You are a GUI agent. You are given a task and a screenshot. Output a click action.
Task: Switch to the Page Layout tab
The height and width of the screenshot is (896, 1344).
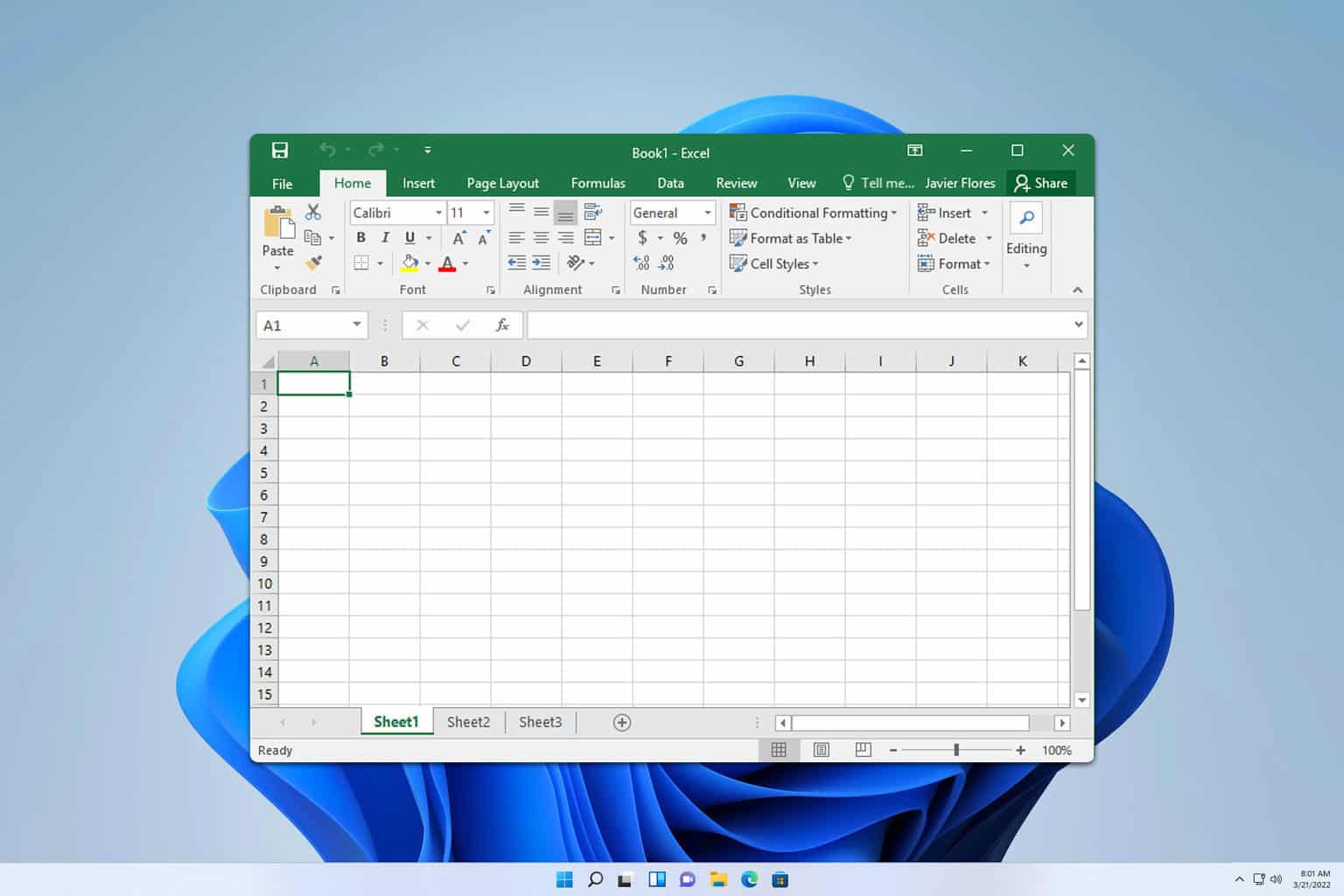point(502,184)
